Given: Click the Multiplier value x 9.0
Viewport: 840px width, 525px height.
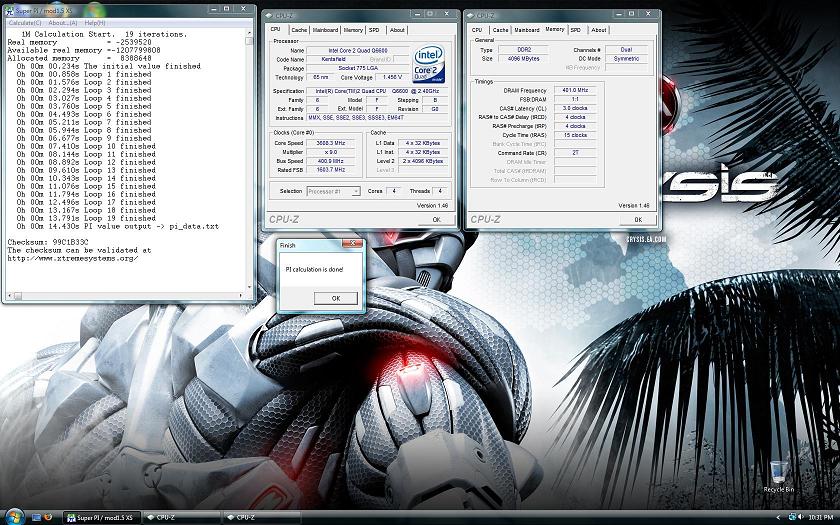Looking at the screenshot, I should (x=331, y=153).
